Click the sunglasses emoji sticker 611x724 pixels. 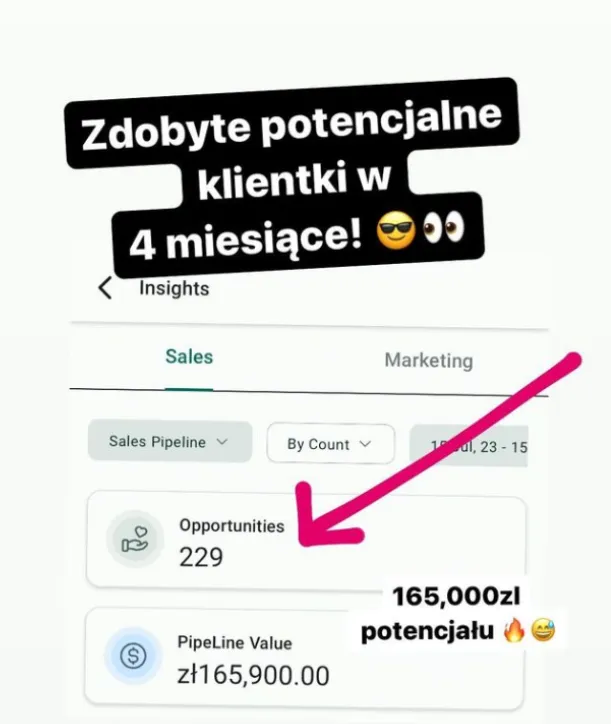coord(396,230)
